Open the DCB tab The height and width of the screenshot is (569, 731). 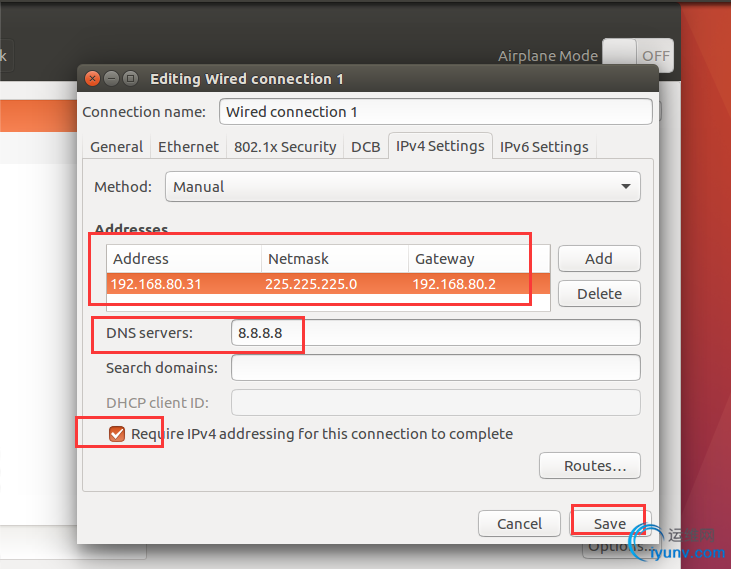(x=366, y=147)
